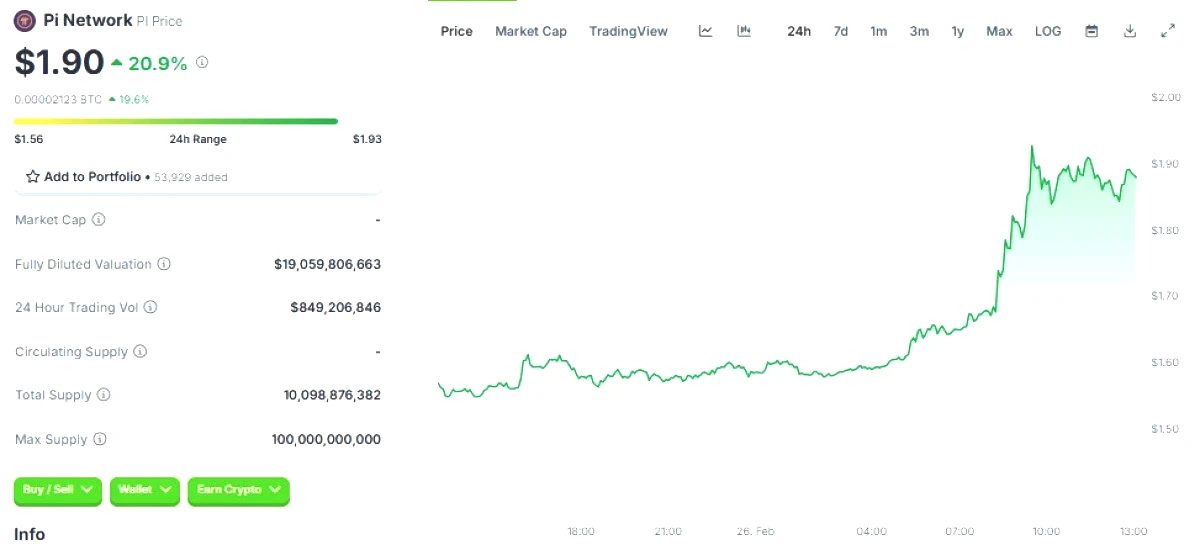
Task: Switch to line chart view icon
Action: click(705, 31)
